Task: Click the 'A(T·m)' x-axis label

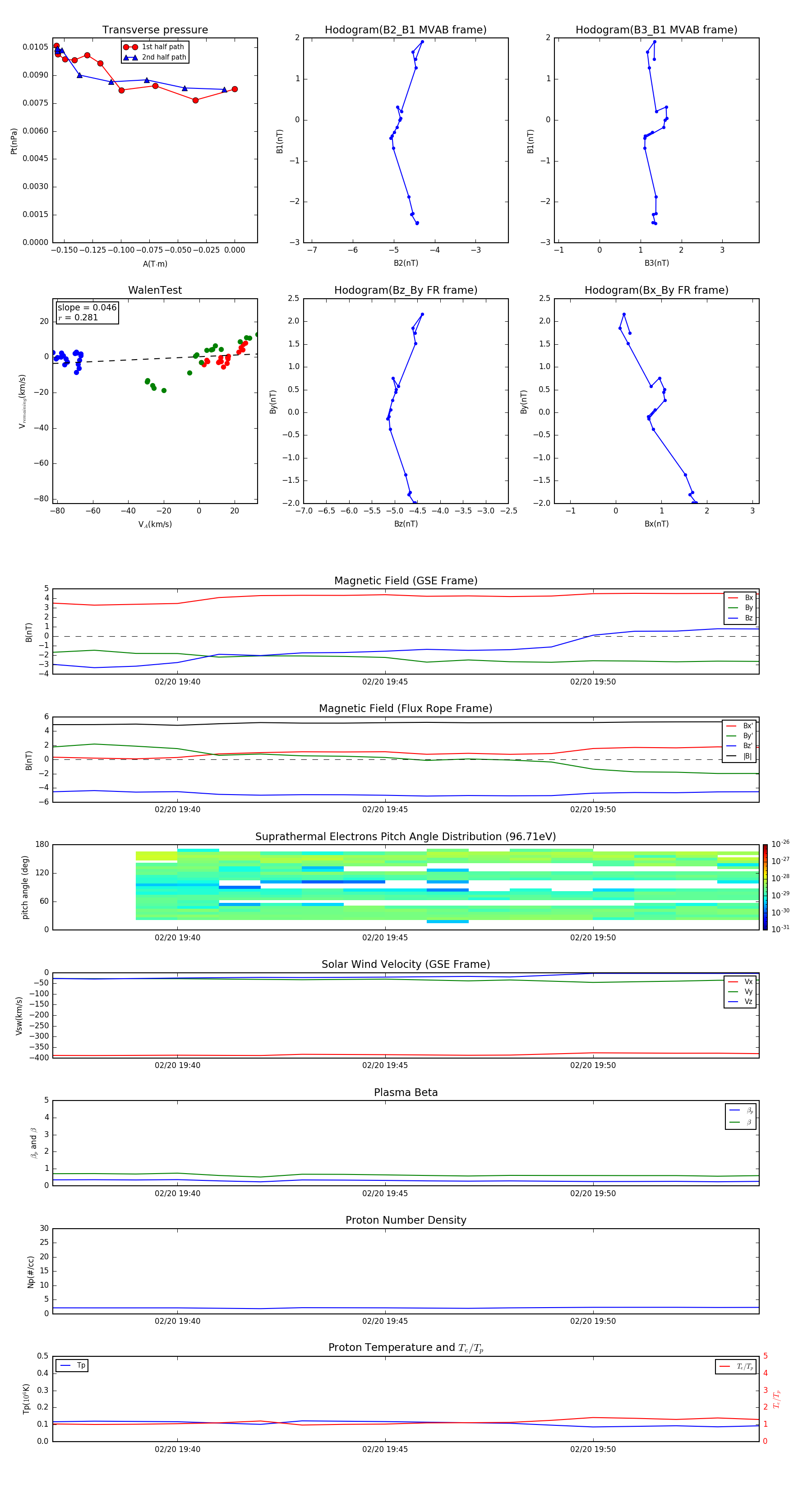Action: (155, 264)
